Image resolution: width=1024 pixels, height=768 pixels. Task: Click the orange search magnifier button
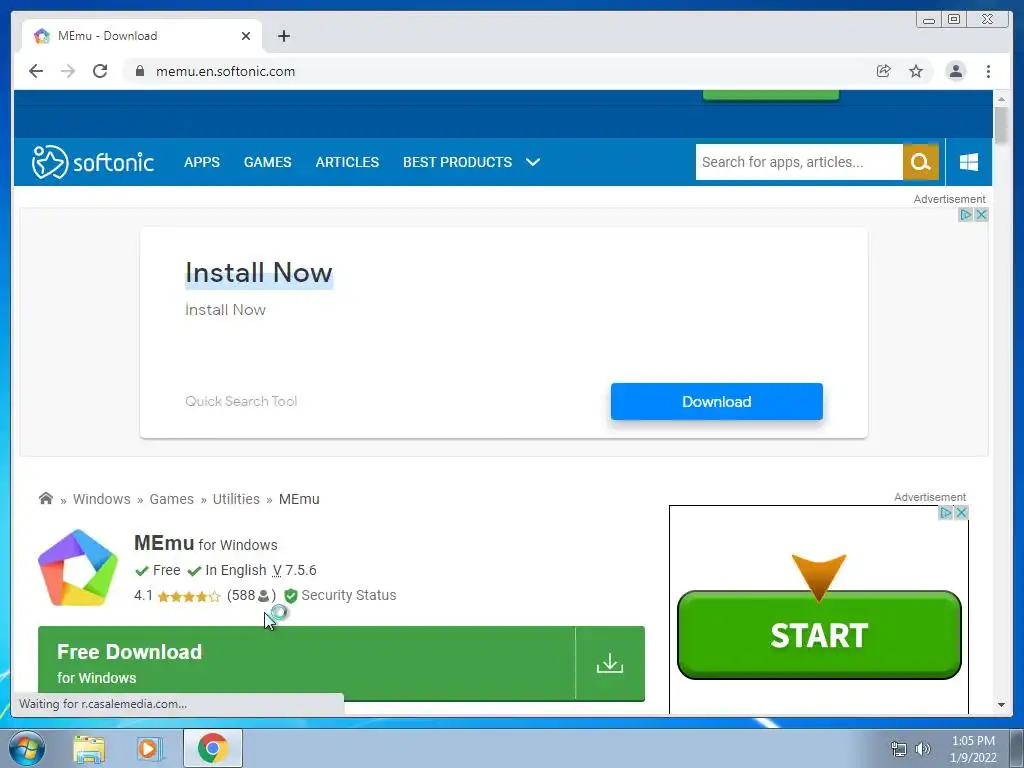coord(921,162)
